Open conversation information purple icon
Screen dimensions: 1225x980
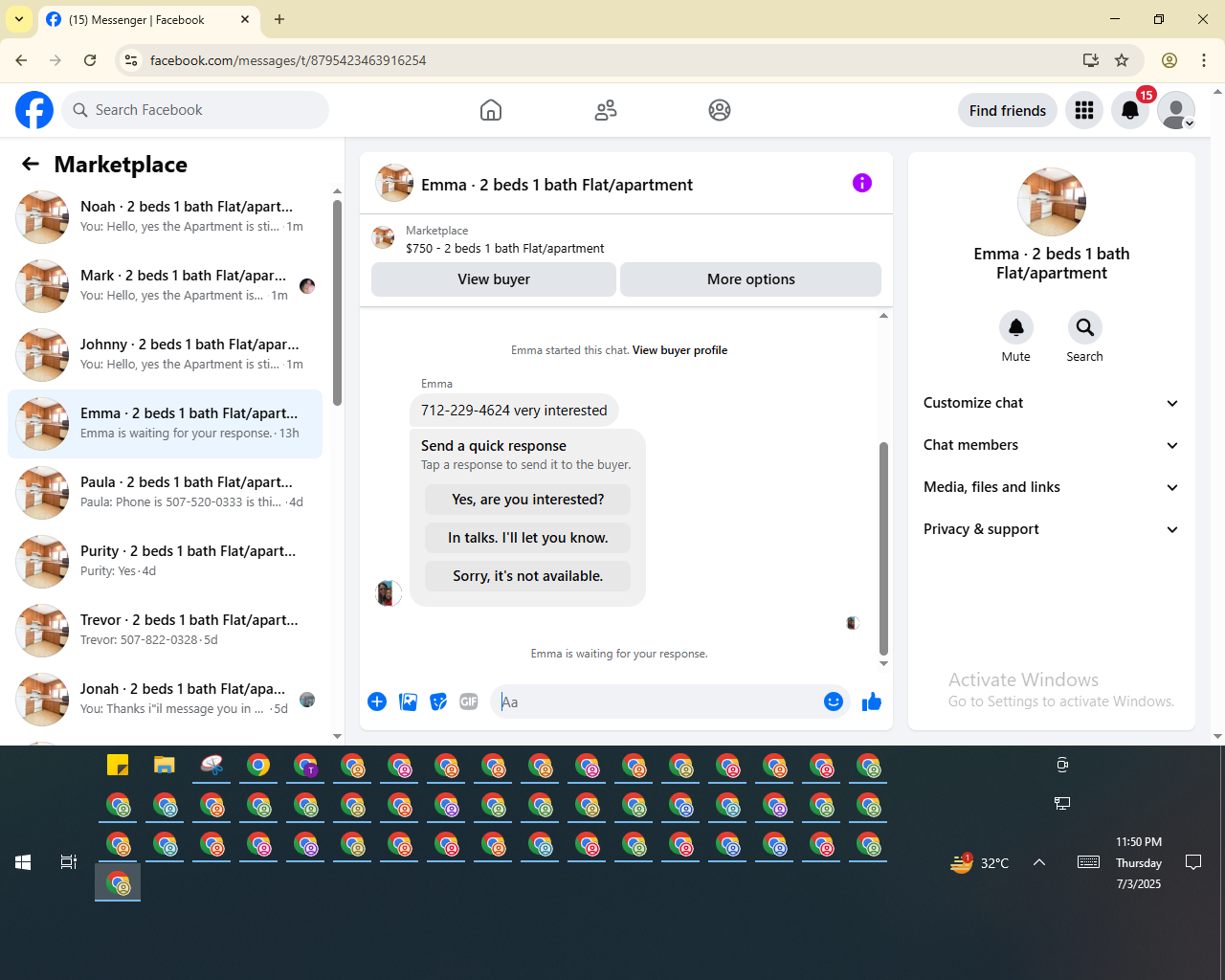coord(862,183)
